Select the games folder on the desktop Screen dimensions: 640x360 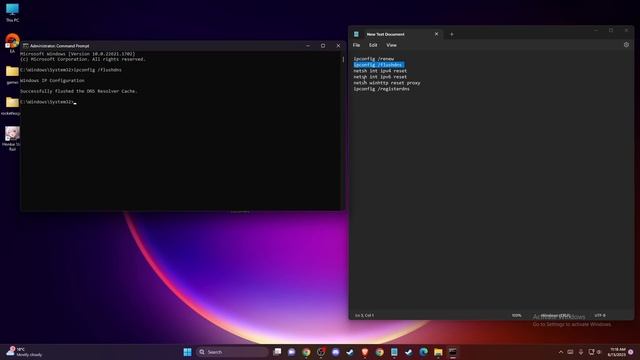(12, 75)
